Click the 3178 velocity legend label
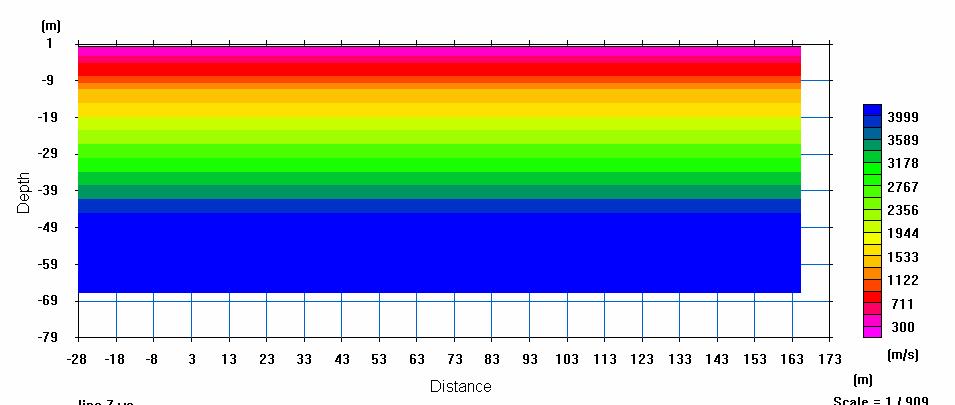Viewport: 955px width, 405px height. pos(903,164)
